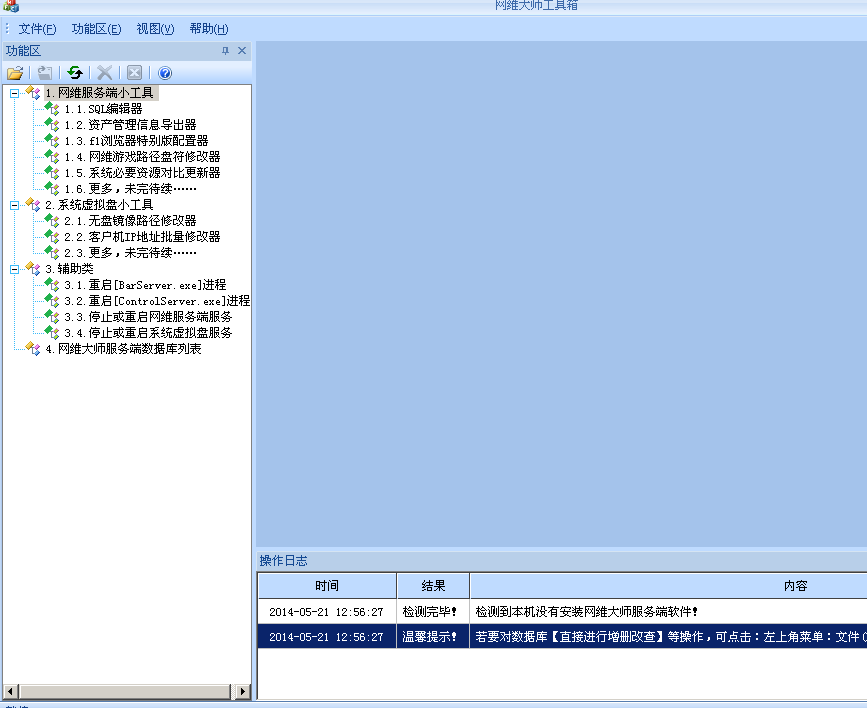Select 2.2.客户机IP地址批量修改器 tree item
Image resolution: width=867 pixels, height=708 pixels.
tap(142, 237)
